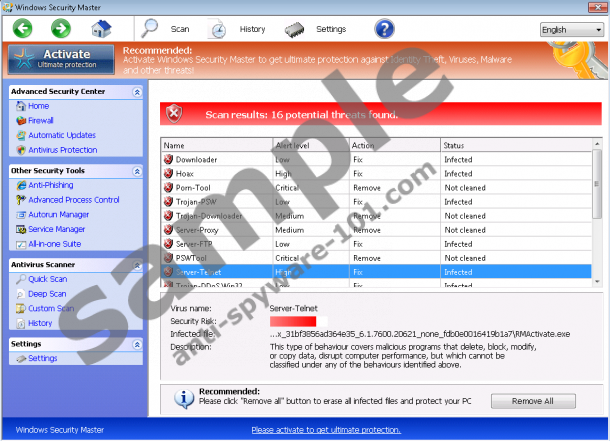Click the green back arrow icon
Viewport: 610px width, 441px height.
point(23,28)
